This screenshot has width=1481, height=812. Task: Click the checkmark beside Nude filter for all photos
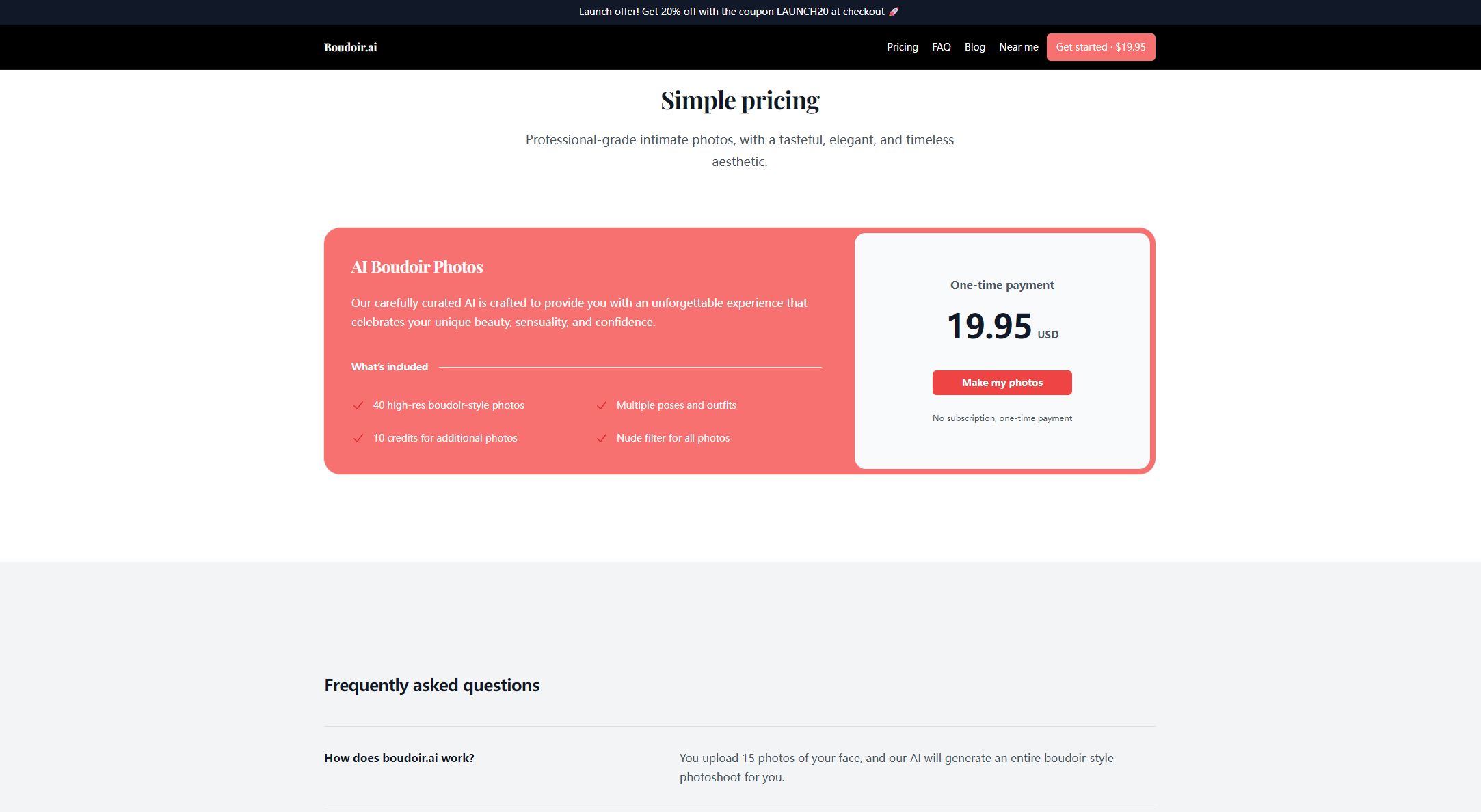(x=602, y=438)
